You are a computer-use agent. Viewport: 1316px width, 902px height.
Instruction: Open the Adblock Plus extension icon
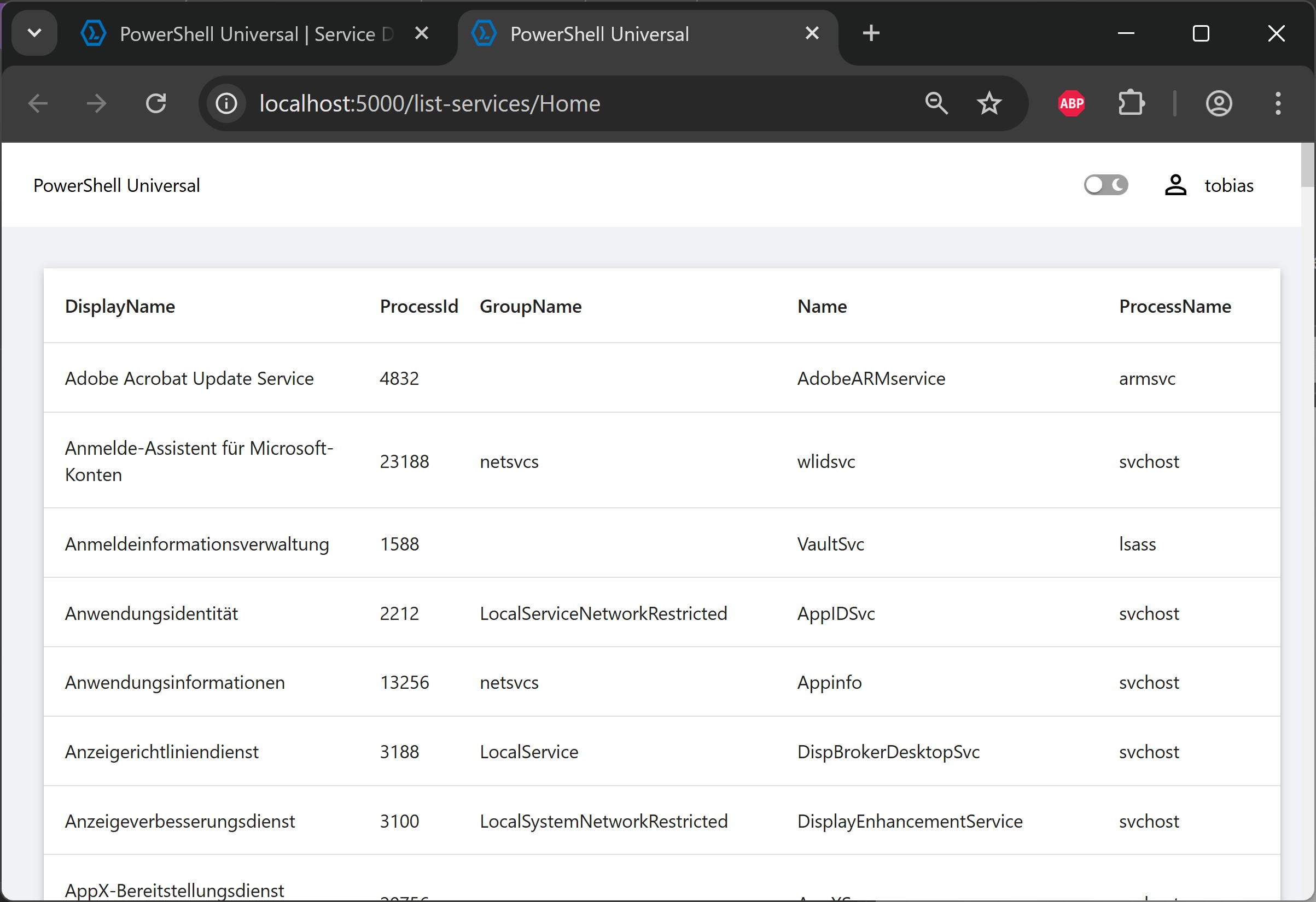click(1072, 103)
